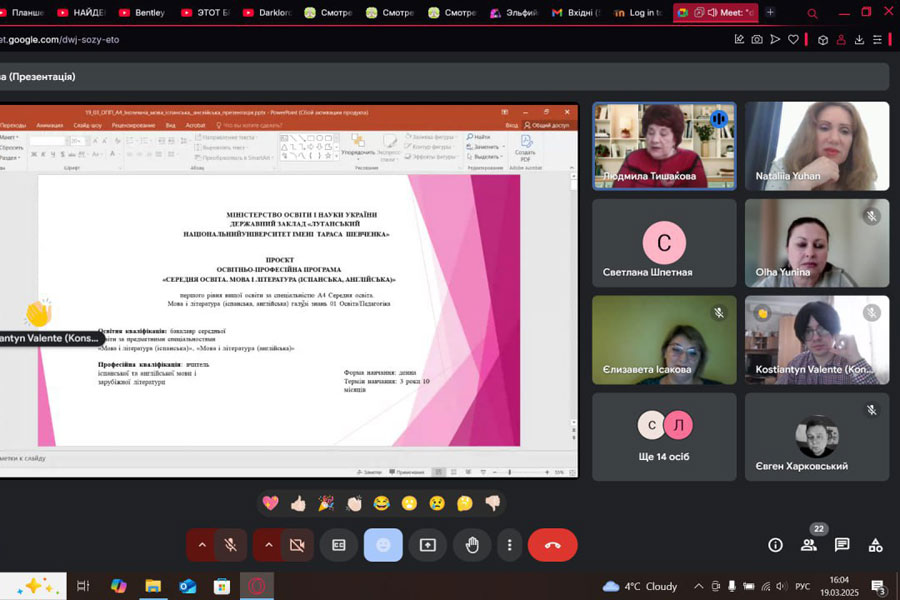
Task: Raise hand in the meeting
Action: [x=472, y=545]
